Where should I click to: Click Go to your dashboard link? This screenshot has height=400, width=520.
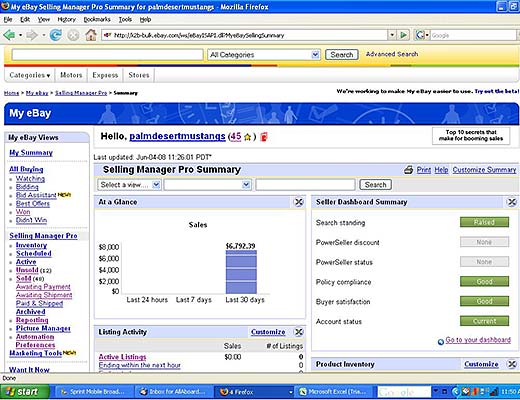tap(478, 340)
